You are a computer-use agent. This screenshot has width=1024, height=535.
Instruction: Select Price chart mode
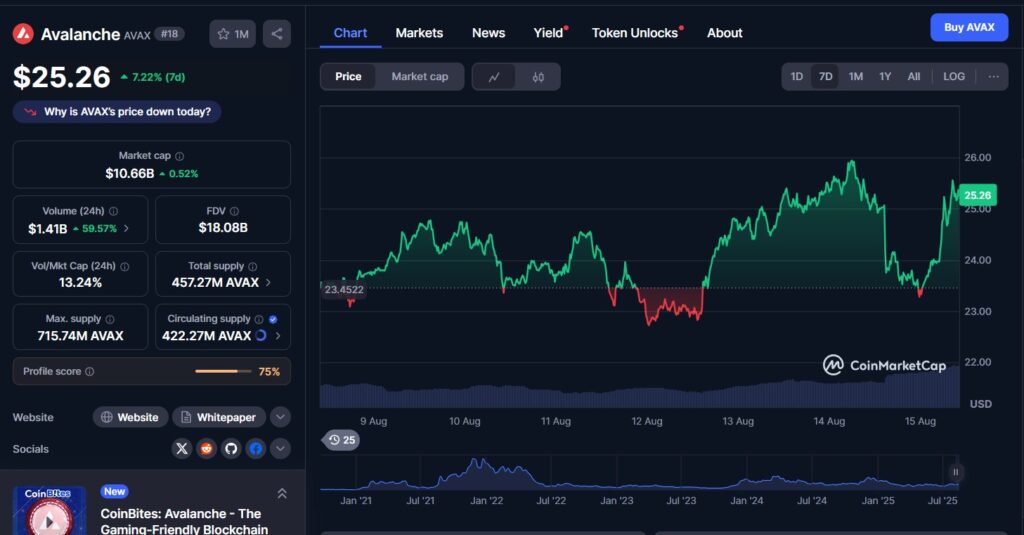pyautogui.click(x=348, y=76)
